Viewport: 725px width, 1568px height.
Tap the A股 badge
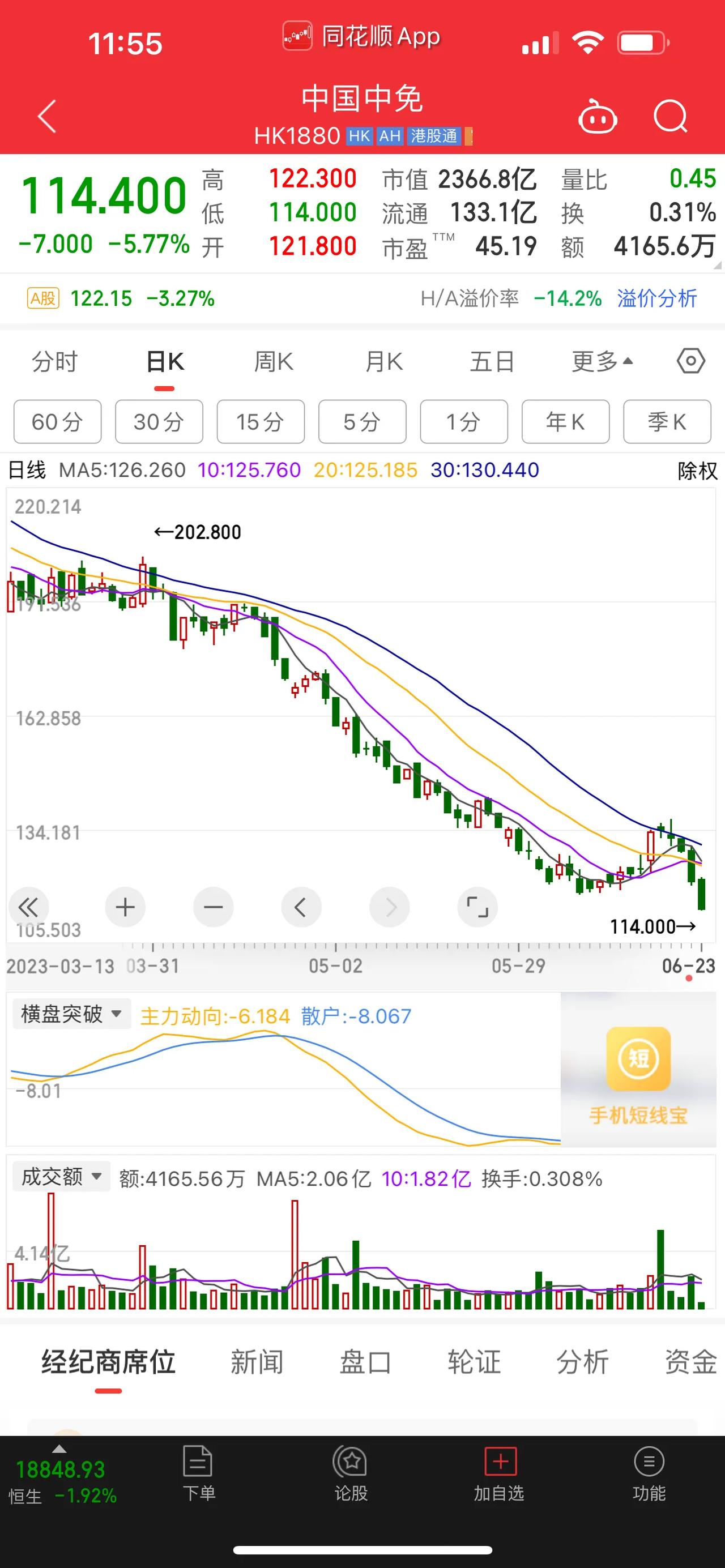coord(43,298)
